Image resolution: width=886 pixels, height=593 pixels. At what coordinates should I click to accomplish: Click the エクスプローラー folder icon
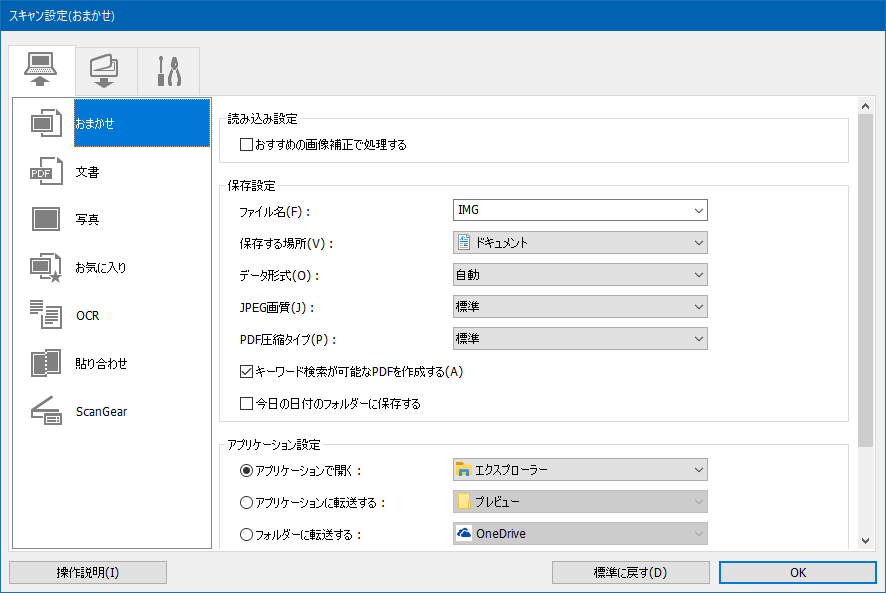click(x=464, y=470)
